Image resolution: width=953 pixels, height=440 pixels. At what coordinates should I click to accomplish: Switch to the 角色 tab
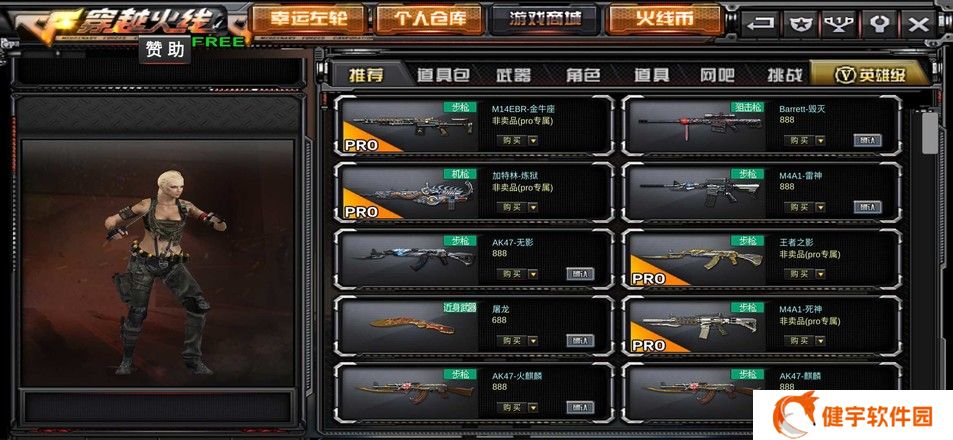(x=583, y=75)
